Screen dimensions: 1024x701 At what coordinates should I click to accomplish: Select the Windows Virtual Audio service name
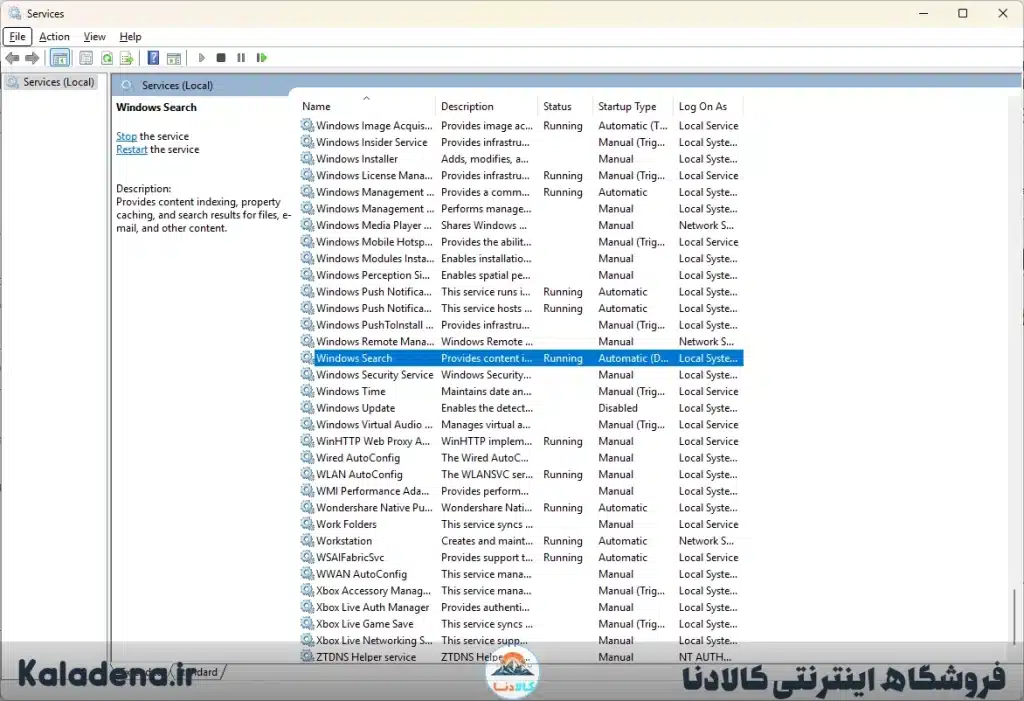click(x=375, y=425)
